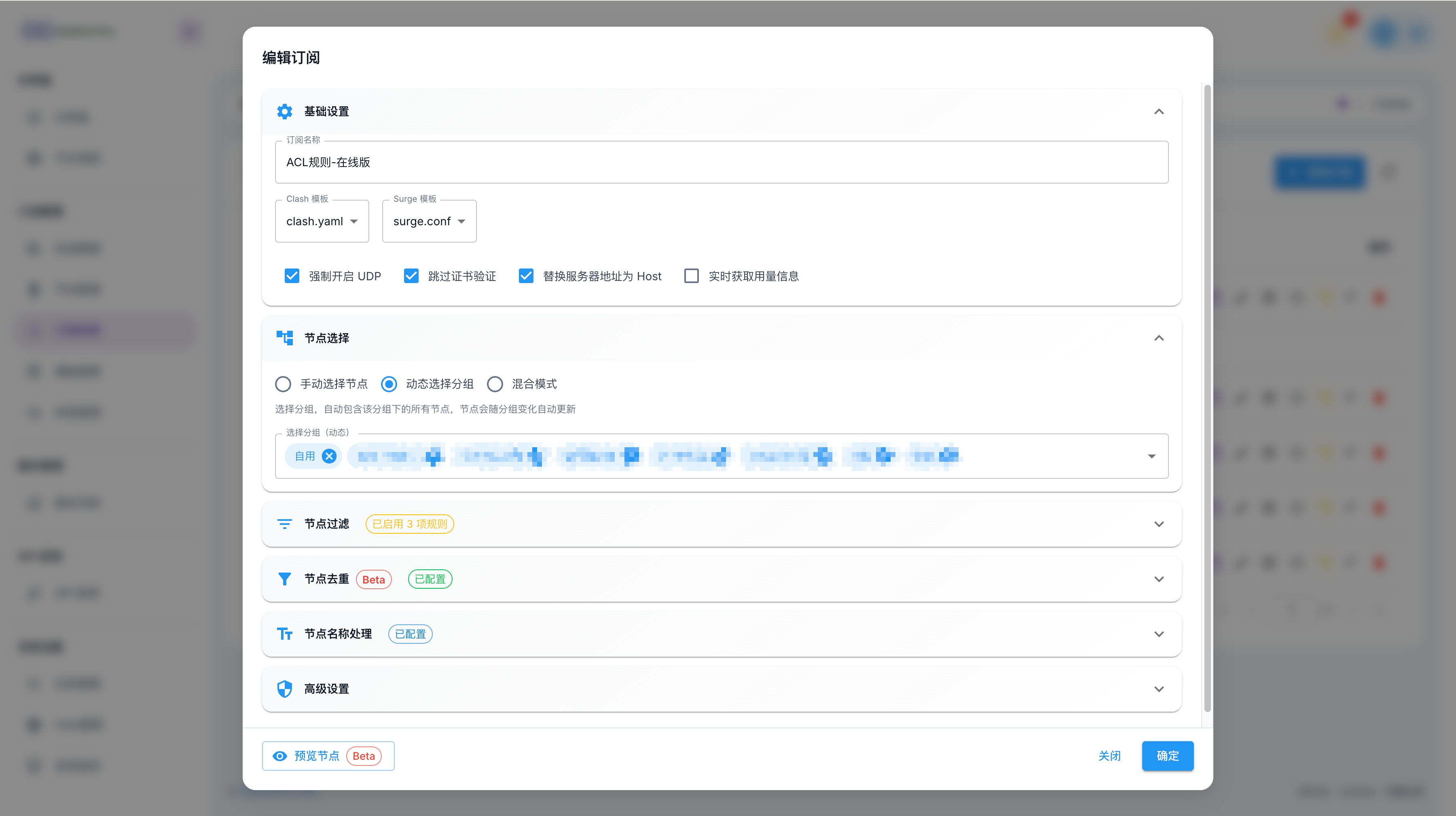
Task: Click the node tree icon beside 节点选择
Action: point(284,338)
